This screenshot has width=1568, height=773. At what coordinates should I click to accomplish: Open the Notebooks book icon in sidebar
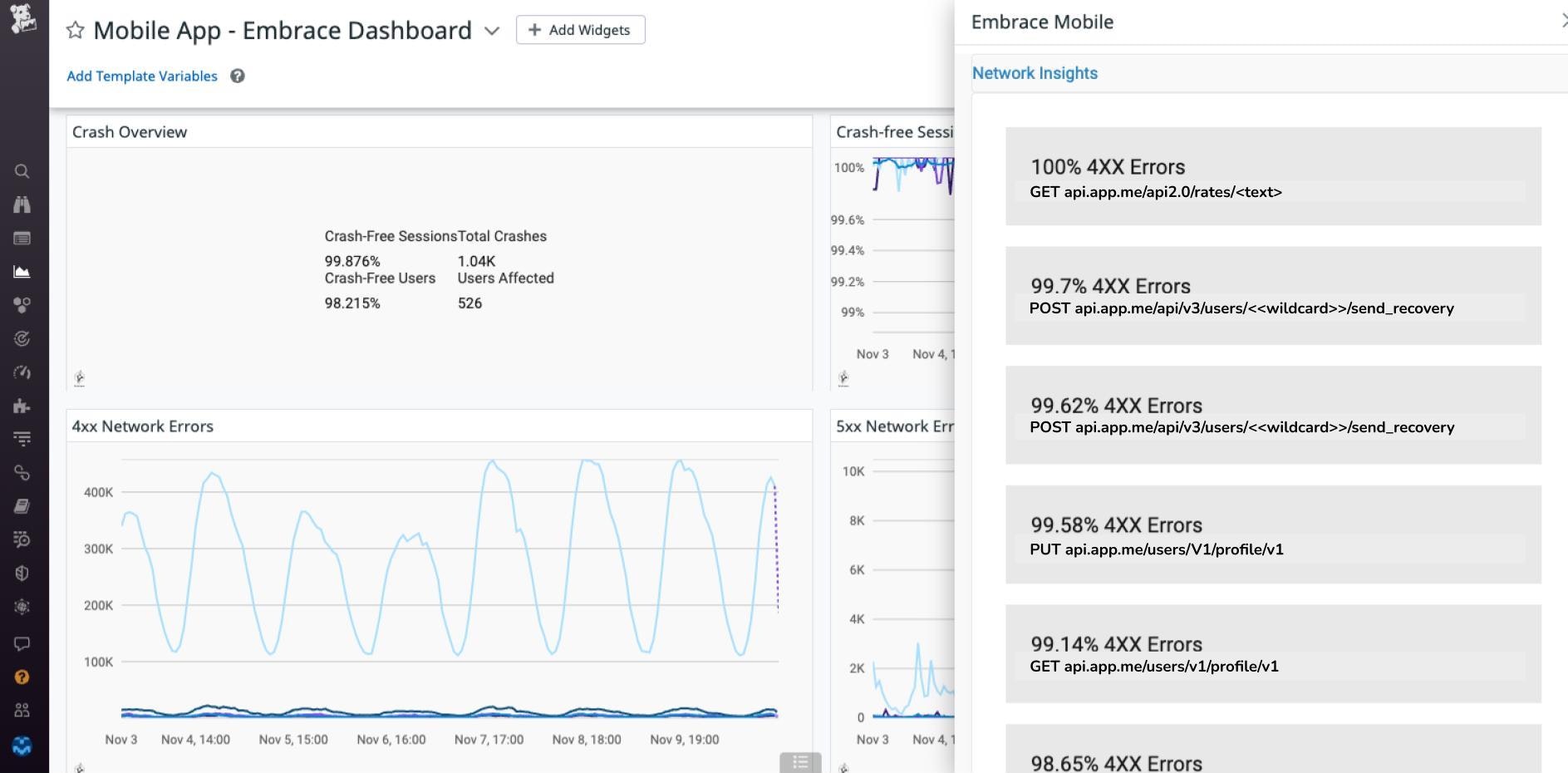coord(22,506)
